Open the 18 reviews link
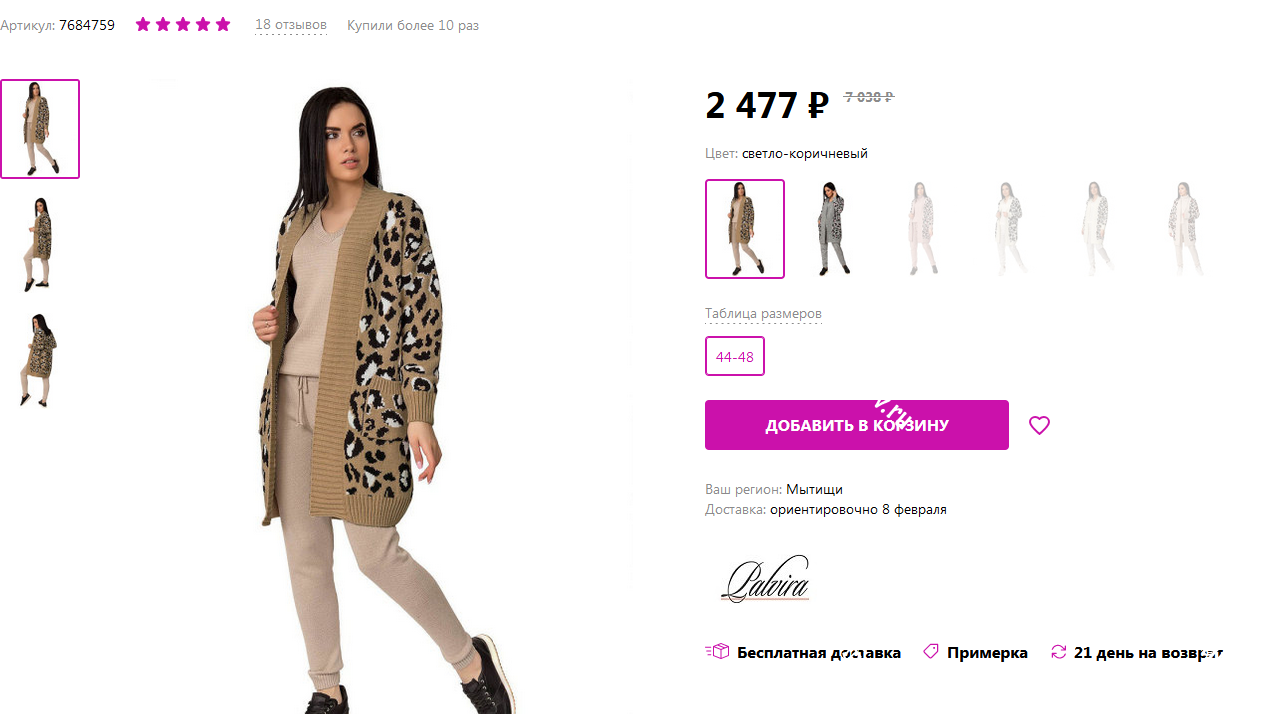 point(290,24)
